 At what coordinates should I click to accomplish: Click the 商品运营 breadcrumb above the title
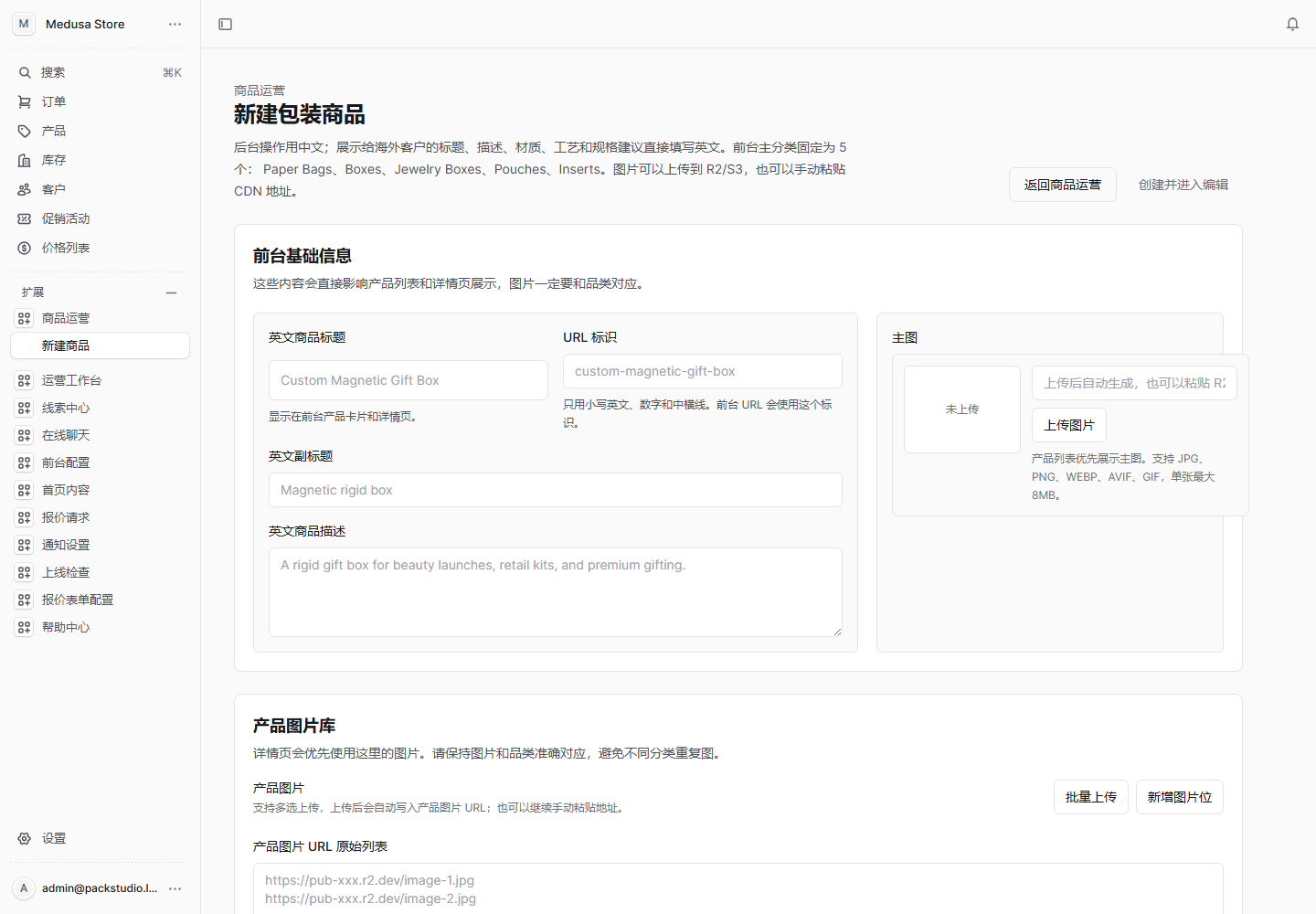click(x=260, y=90)
